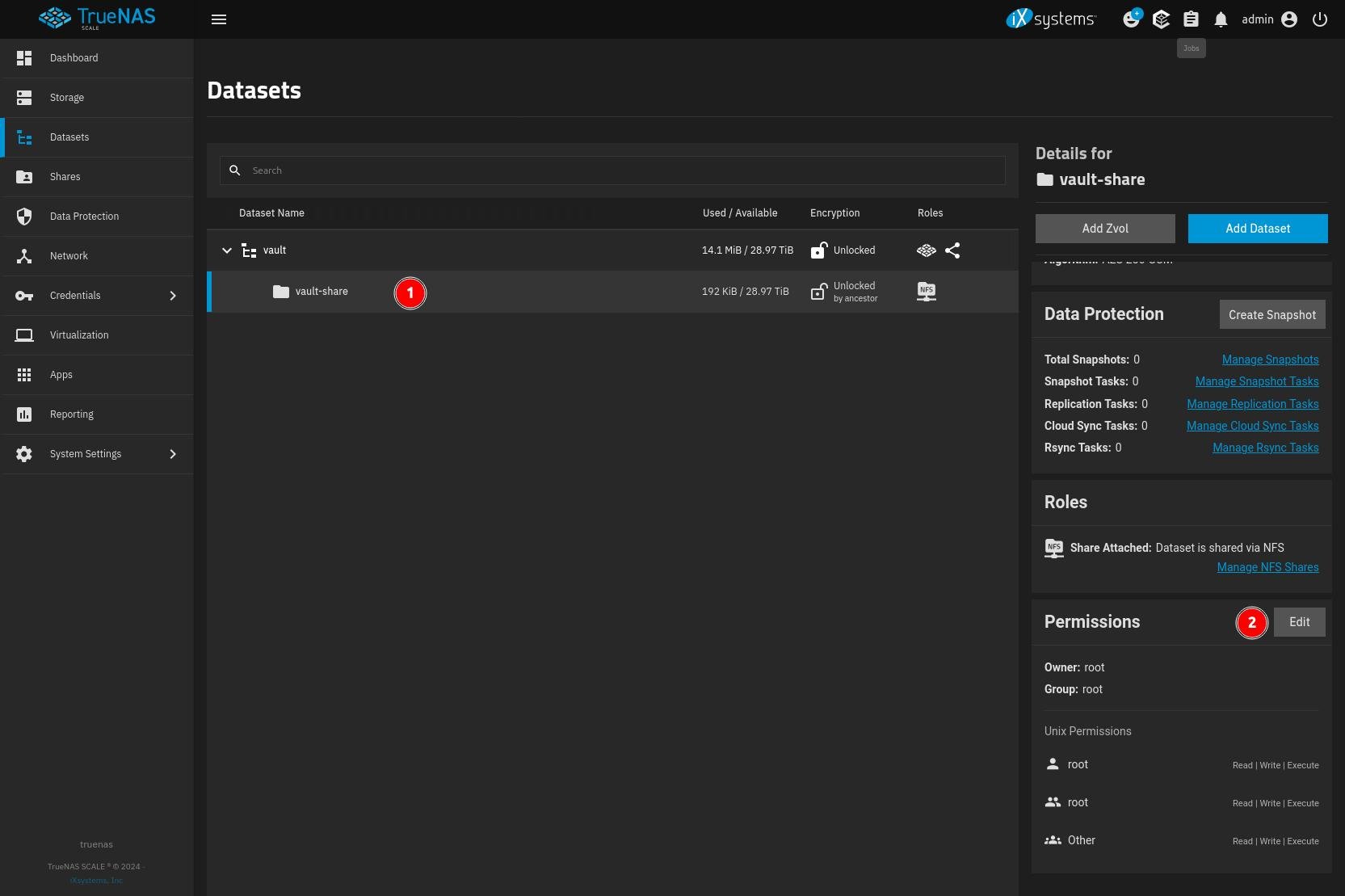Expand the System Settings submenu arrow
Image resolution: width=1345 pixels, height=896 pixels.
coord(173,454)
